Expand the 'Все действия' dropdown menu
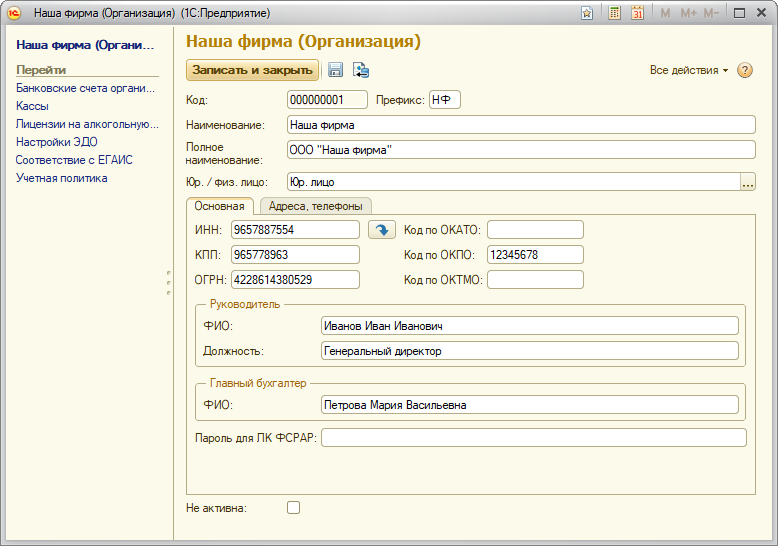The height and width of the screenshot is (546, 778). click(x=688, y=70)
